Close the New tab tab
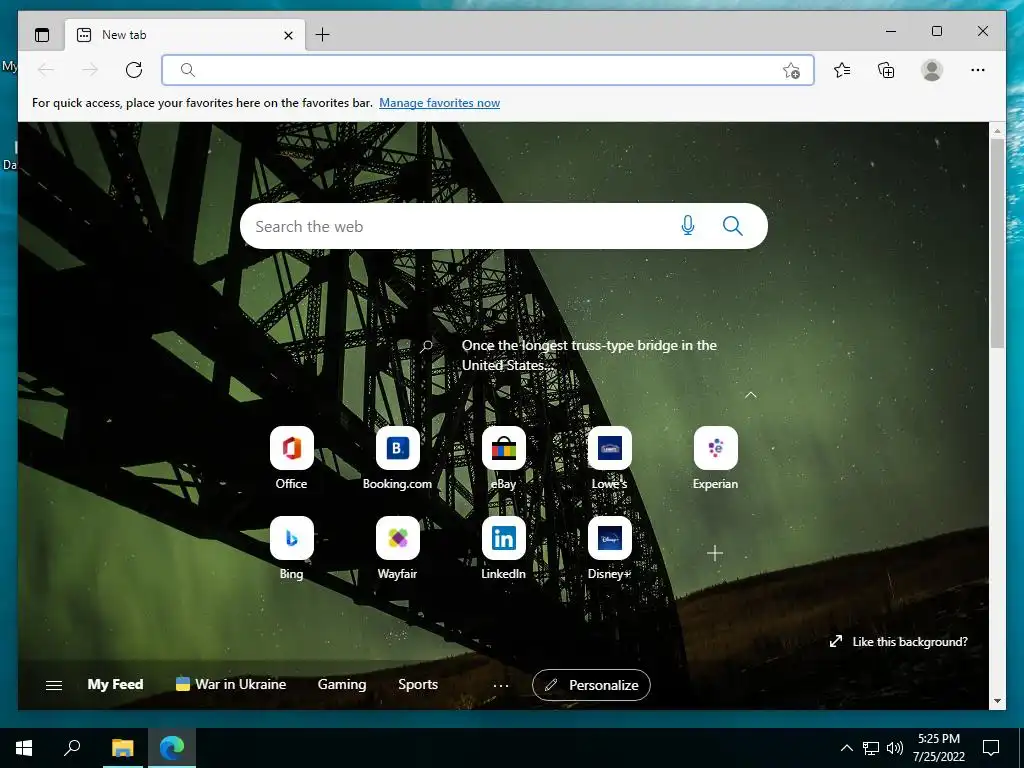Image resolution: width=1024 pixels, height=768 pixels. tap(288, 35)
